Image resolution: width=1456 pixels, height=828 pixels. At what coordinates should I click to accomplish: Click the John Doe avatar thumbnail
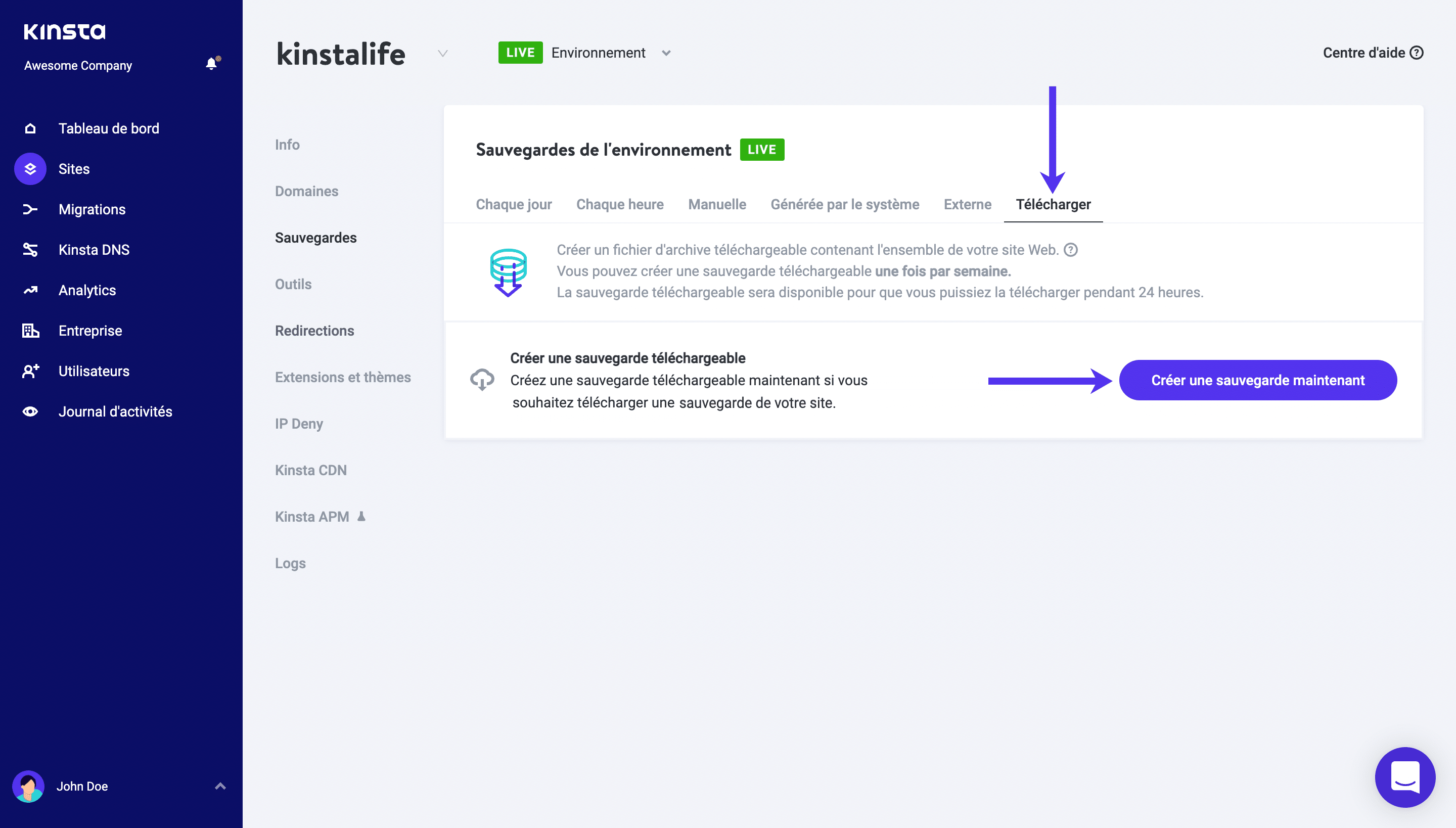click(29, 786)
